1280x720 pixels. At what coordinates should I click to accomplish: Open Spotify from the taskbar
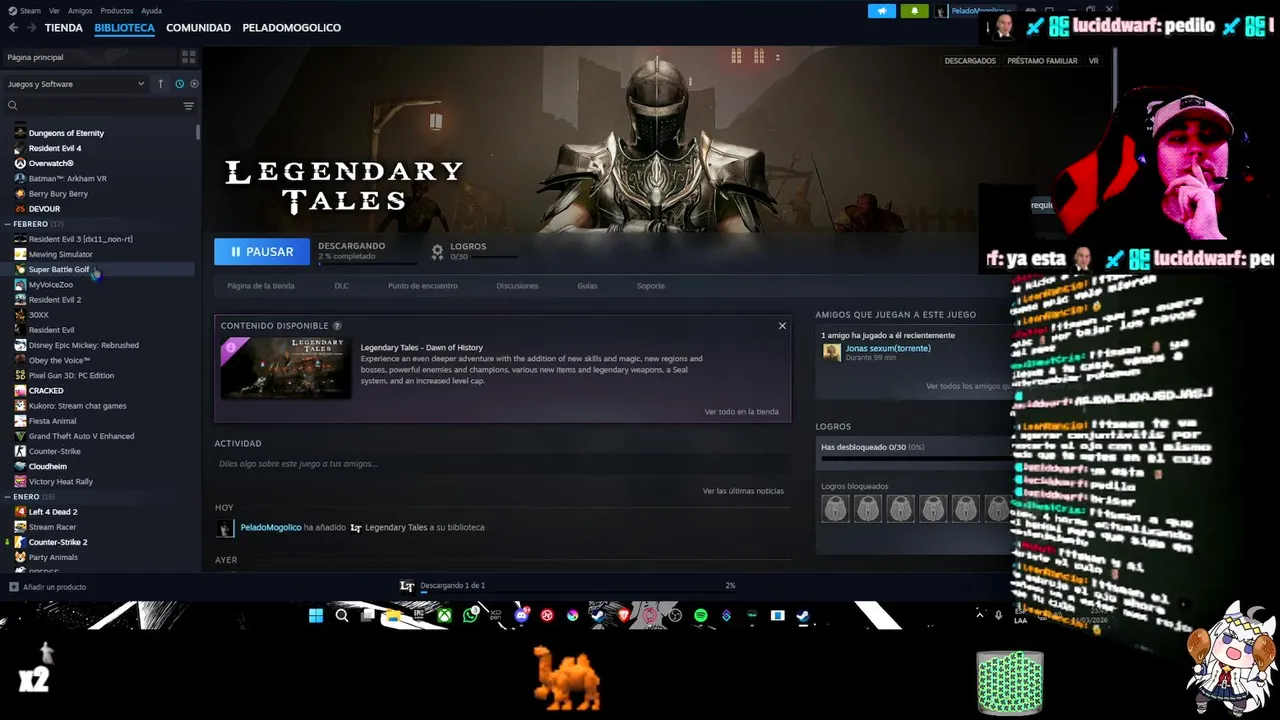(x=700, y=615)
